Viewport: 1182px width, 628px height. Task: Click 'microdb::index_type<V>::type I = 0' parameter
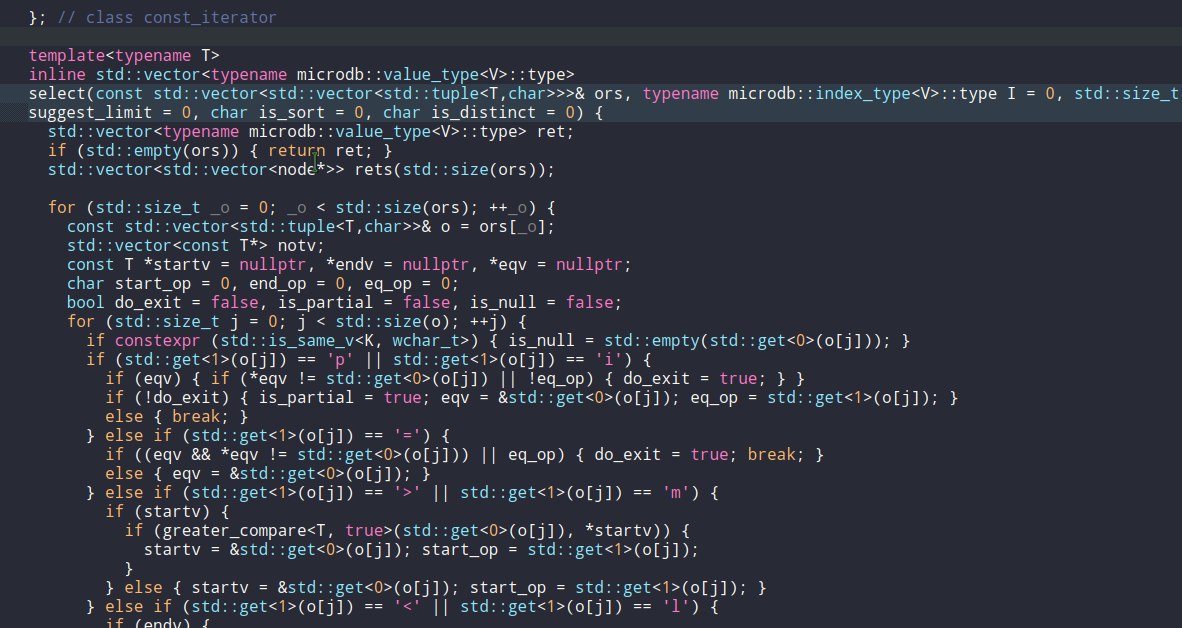(x=891, y=93)
